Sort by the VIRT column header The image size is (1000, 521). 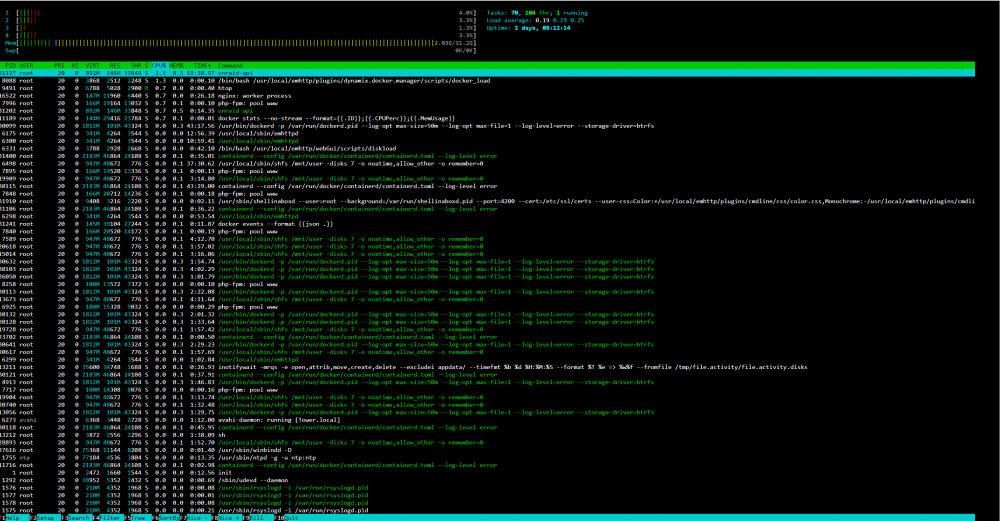92,66
